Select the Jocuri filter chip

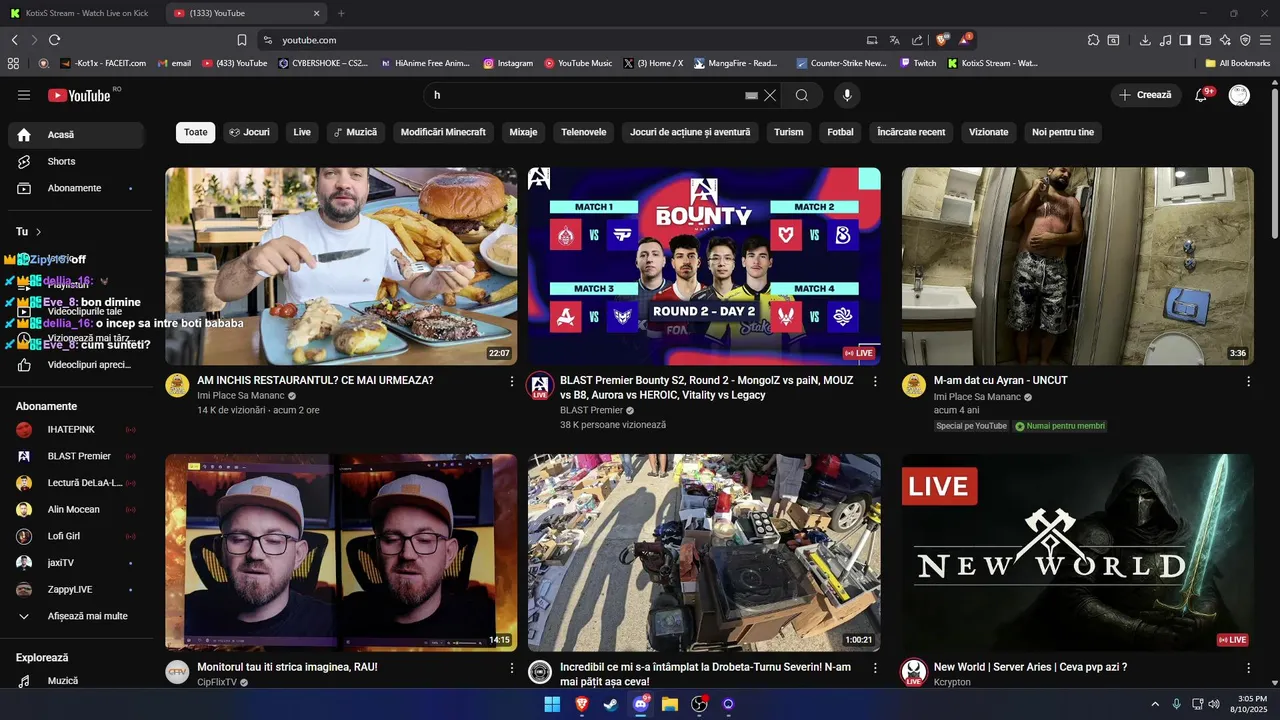point(249,132)
